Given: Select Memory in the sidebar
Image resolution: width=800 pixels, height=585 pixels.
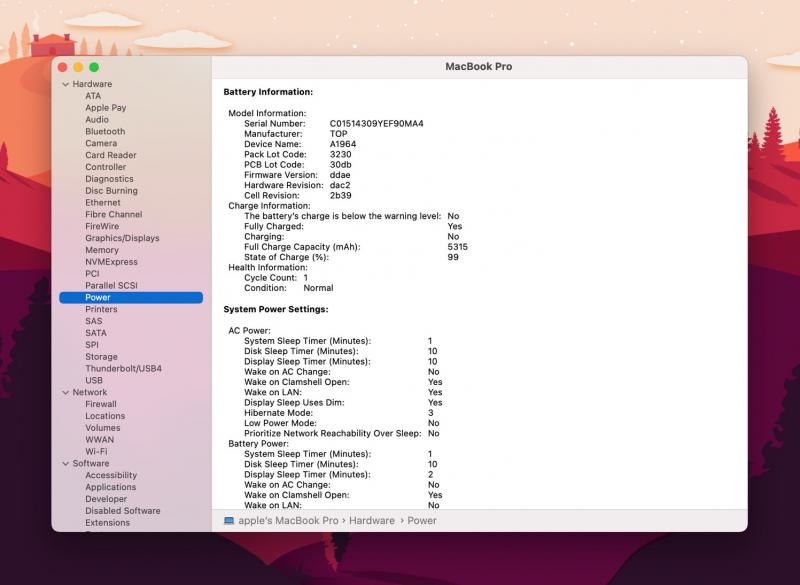Looking at the screenshot, I should click(102, 250).
